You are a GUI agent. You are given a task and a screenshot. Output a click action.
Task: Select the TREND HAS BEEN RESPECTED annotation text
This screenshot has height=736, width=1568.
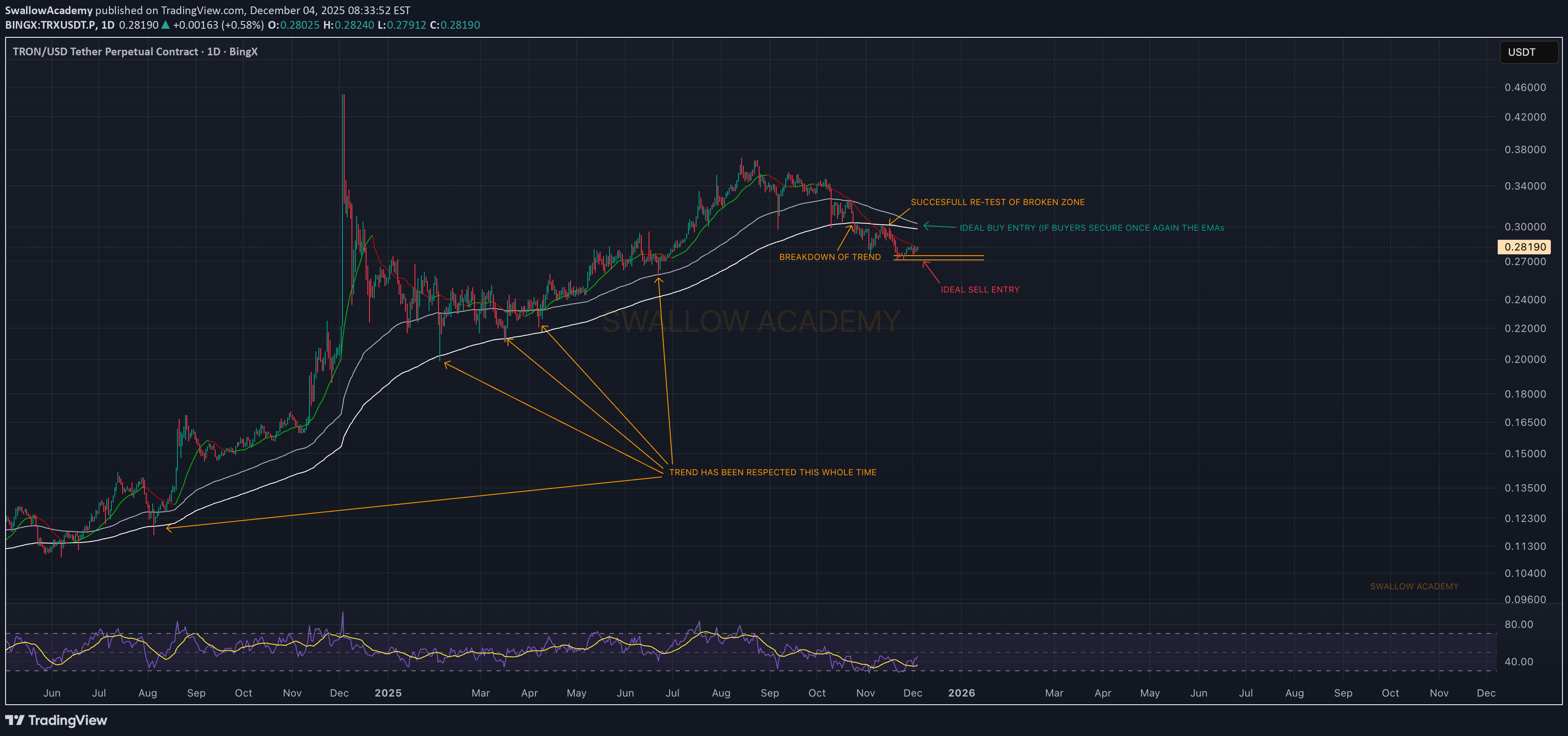[772, 472]
